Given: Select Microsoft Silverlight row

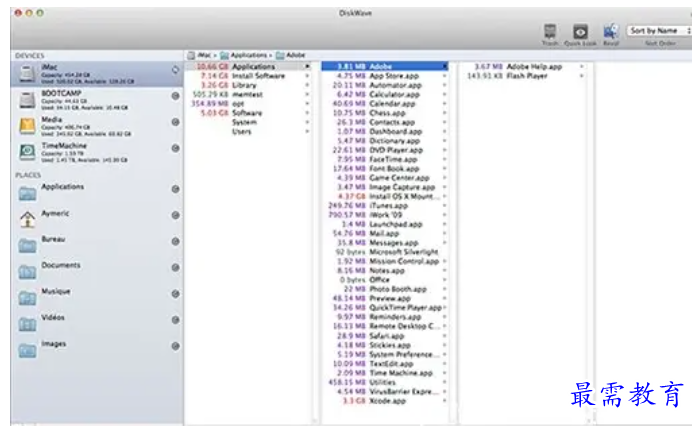Looking at the screenshot, I should click(x=385, y=252).
